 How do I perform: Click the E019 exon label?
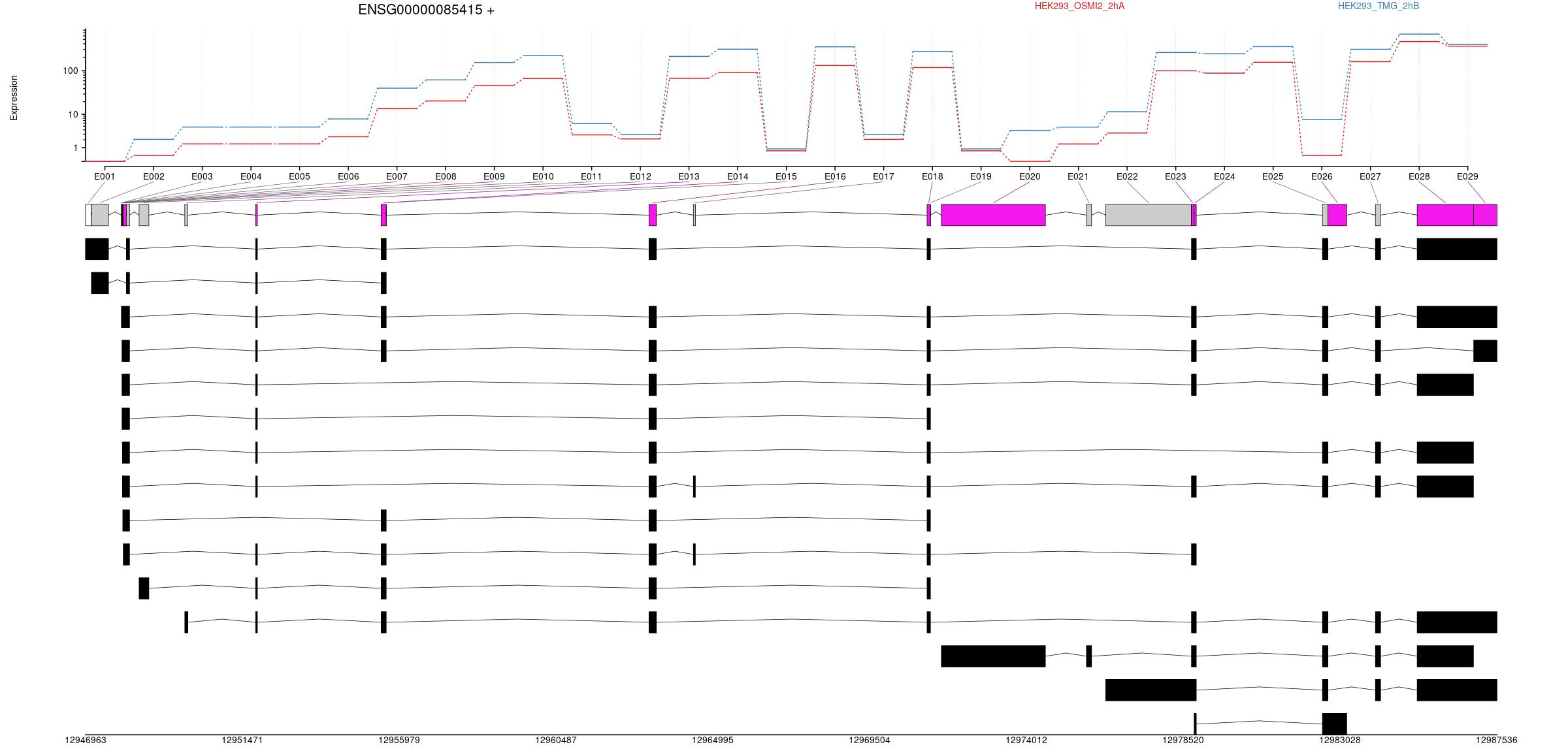tap(981, 176)
